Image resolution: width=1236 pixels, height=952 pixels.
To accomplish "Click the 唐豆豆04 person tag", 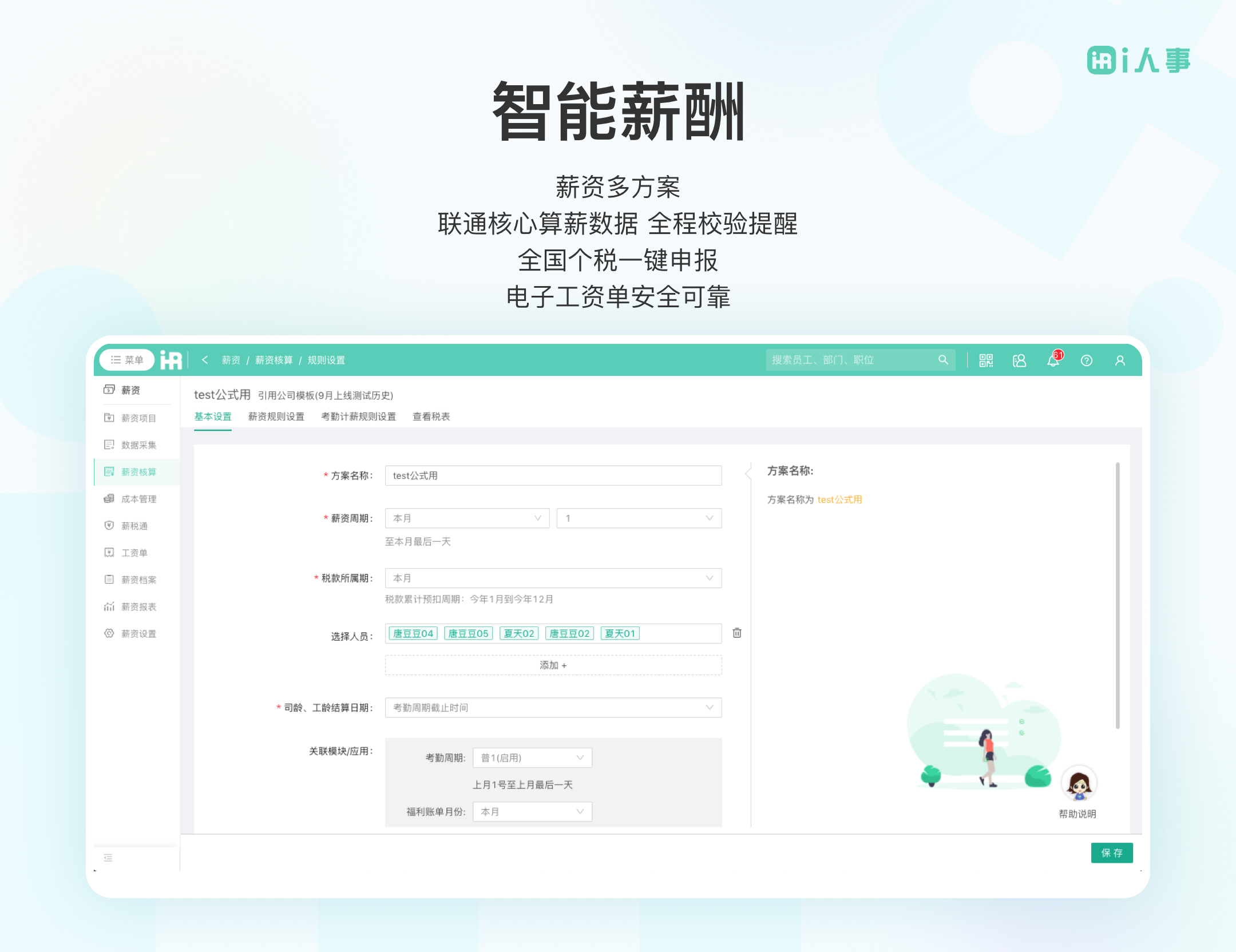I will click(413, 633).
